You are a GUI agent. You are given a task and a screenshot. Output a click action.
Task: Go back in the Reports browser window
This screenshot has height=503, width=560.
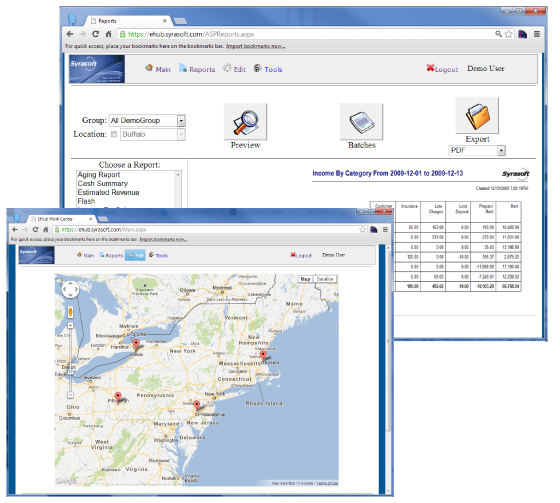[70, 34]
